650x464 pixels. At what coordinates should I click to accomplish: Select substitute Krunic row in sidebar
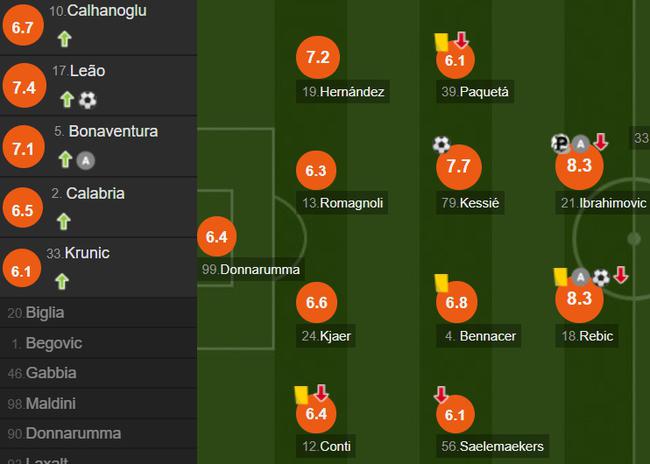click(x=98, y=267)
